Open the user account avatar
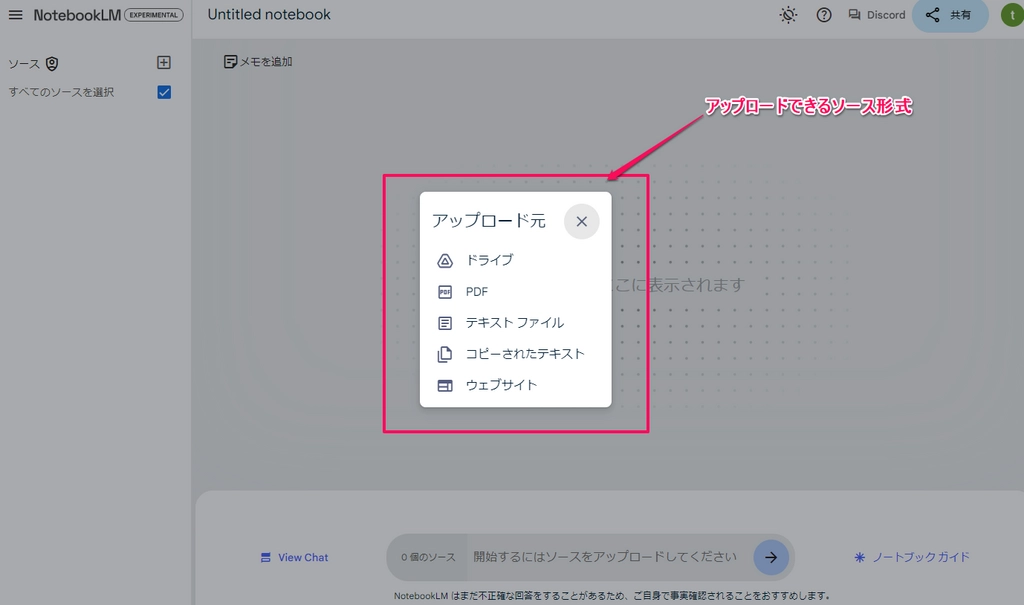 click(x=1012, y=15)
